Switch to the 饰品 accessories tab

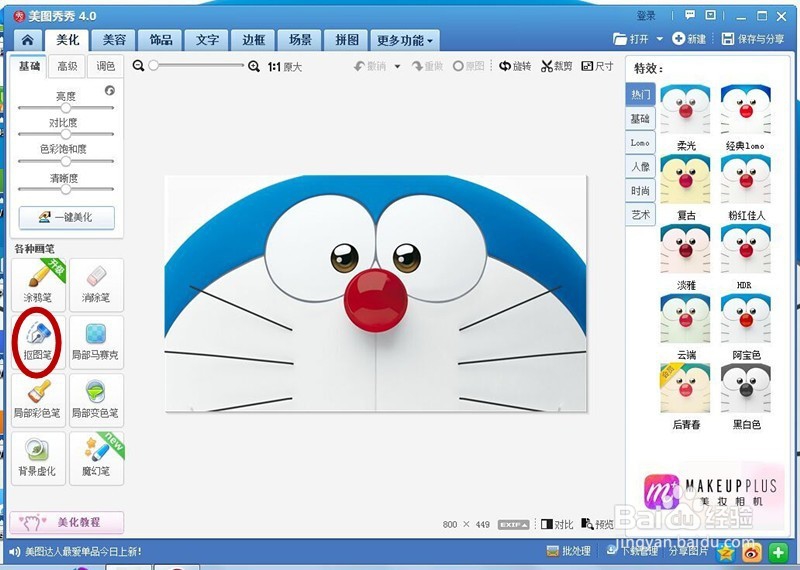tap(161, 40)
